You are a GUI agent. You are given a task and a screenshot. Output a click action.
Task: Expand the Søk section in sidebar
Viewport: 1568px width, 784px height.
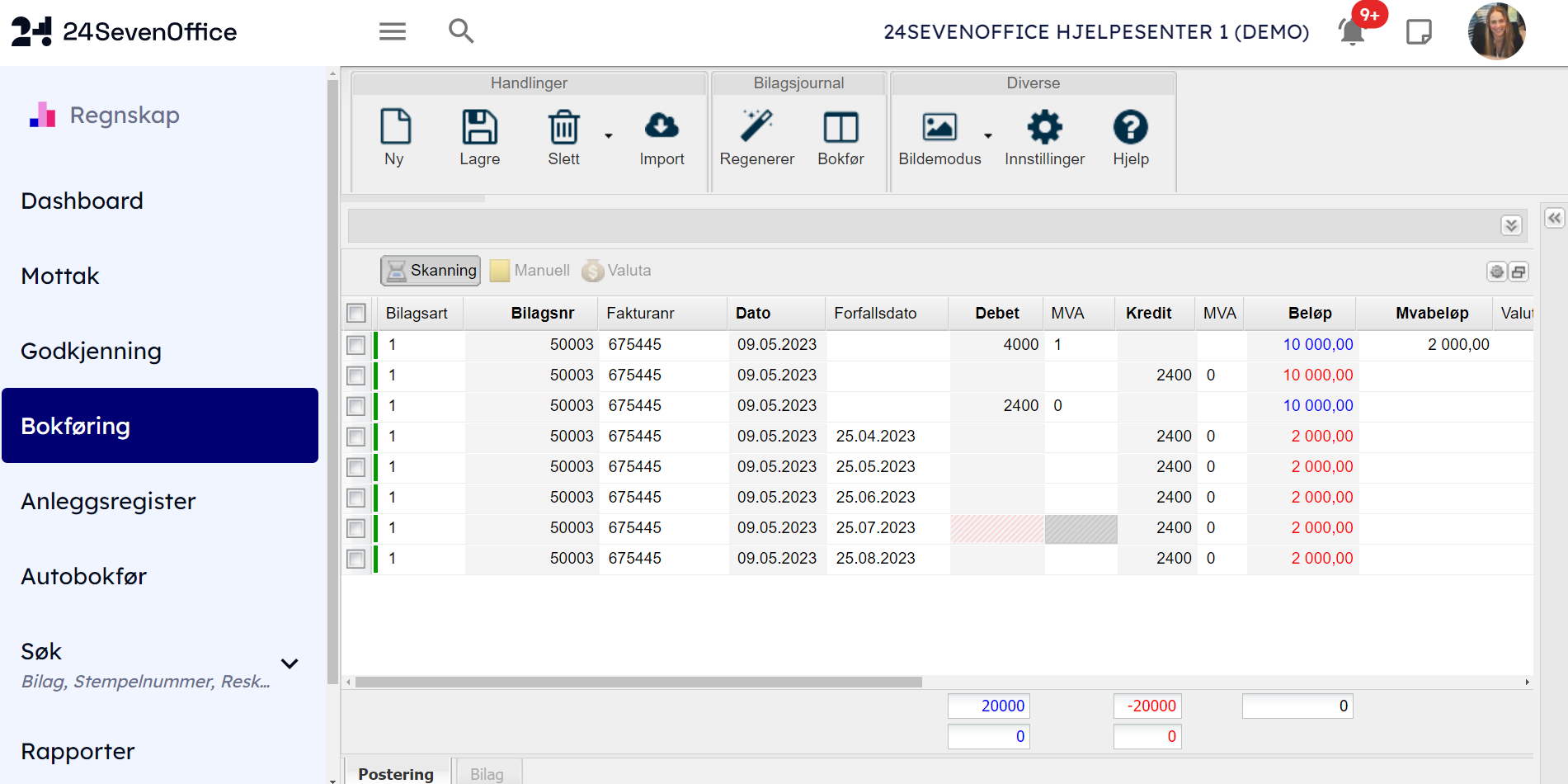click(290, 664)
